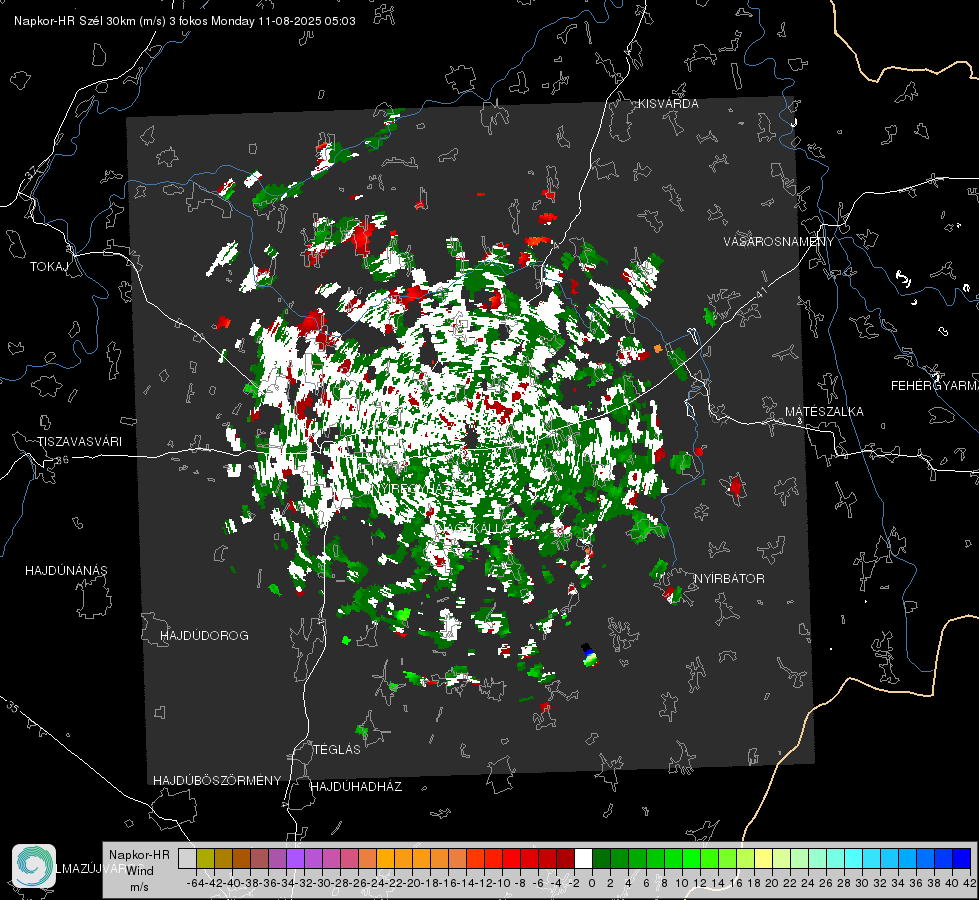
Task: Click the TOKAJ city label
Action: pos(49,267)
